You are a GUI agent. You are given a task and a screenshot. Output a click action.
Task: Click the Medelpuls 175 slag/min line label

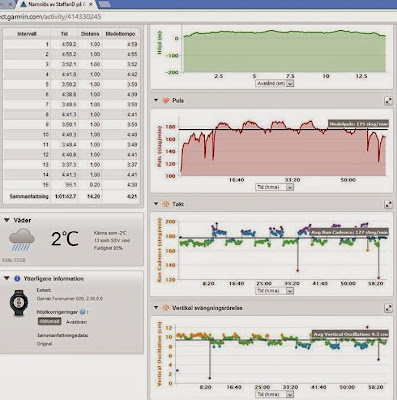tap(358, 124)
